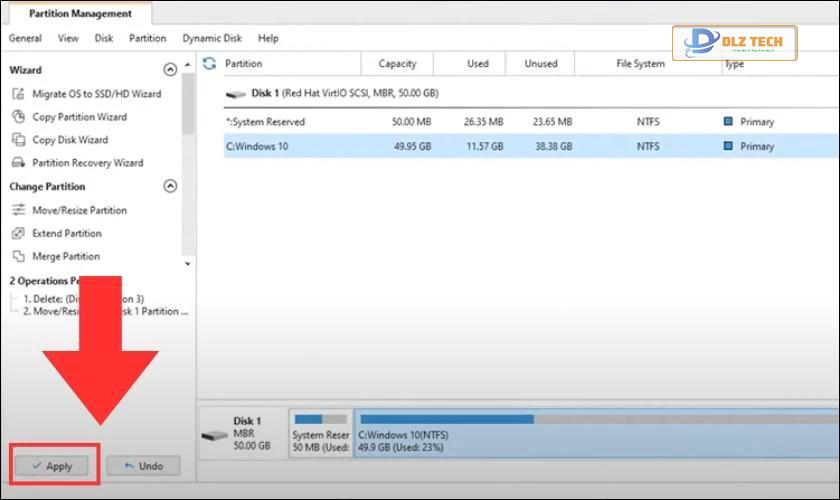Click the 23.65 MB unused cell
The image size is (840, 500).
pyautogui.click(x=552, y=122)
